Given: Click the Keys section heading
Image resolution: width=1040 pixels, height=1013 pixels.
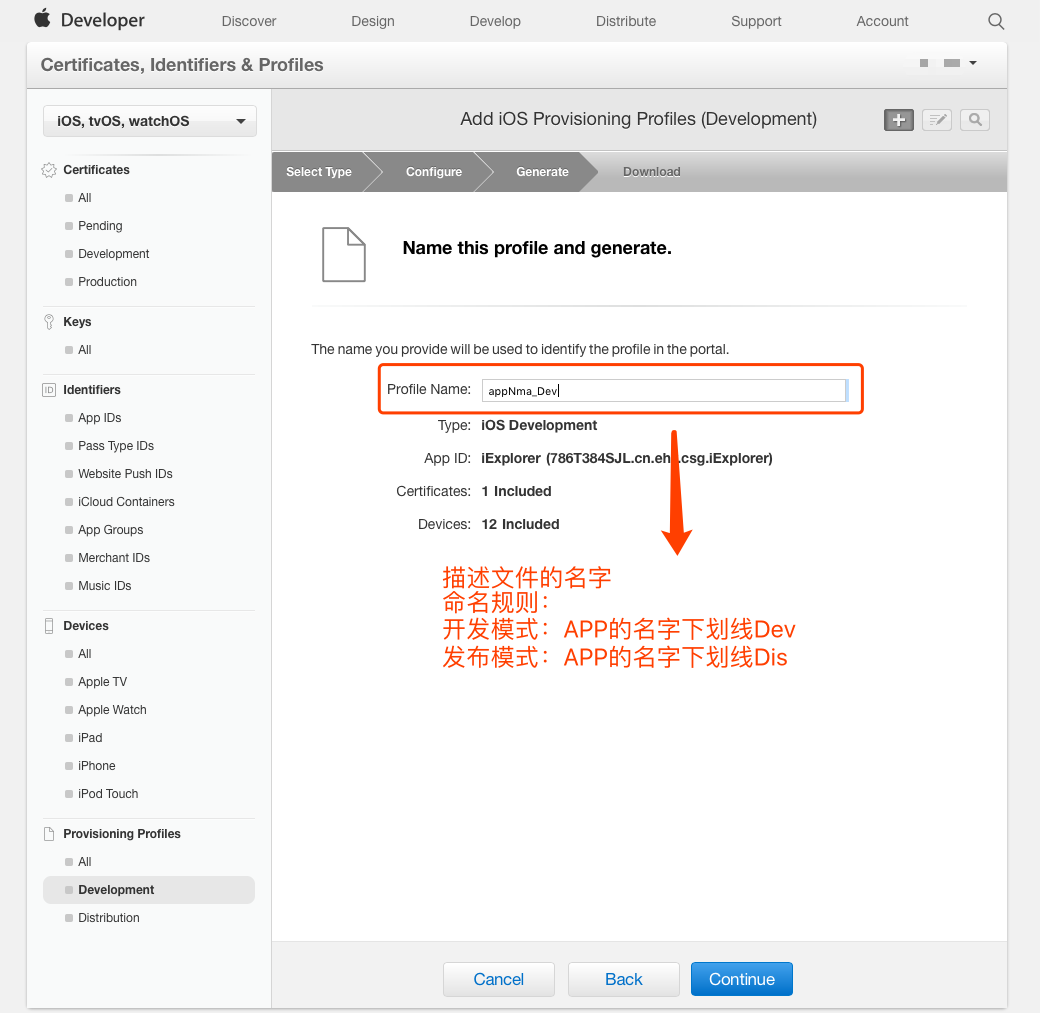Looking at the screenshot, I should tap(77, 322).
